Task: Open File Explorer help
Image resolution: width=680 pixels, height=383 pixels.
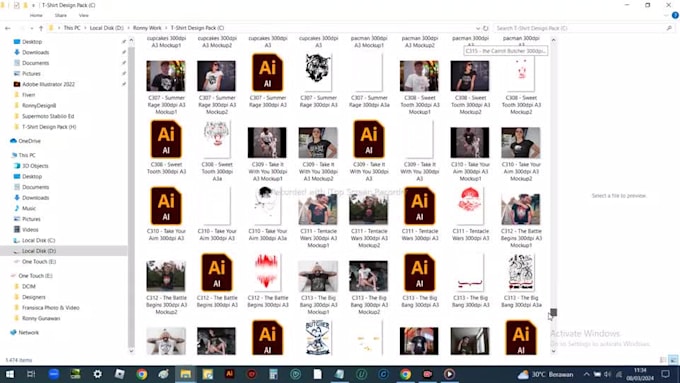Action: [x=675, y=15]
